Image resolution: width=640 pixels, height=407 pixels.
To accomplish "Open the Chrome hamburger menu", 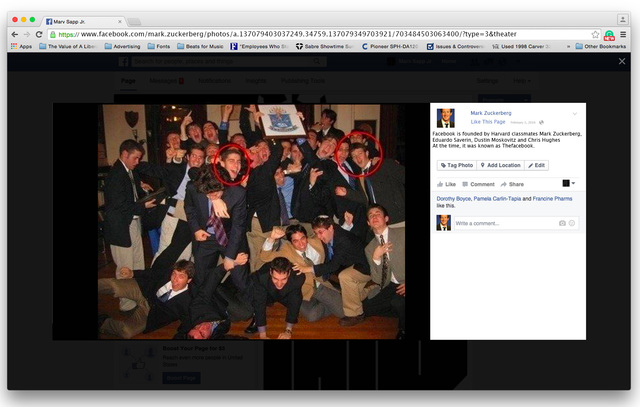I will click(623, 34).
